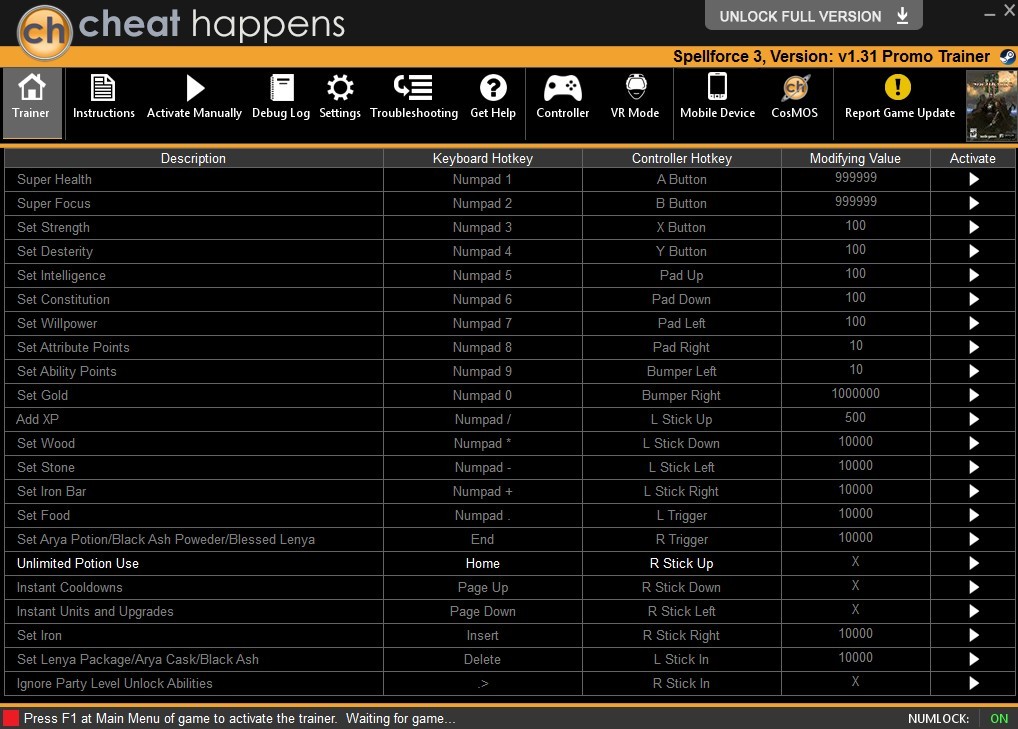1018x729 pixels.
Task: Click the Insert keyboard hotkey cell
Action: tap(482, 636)
